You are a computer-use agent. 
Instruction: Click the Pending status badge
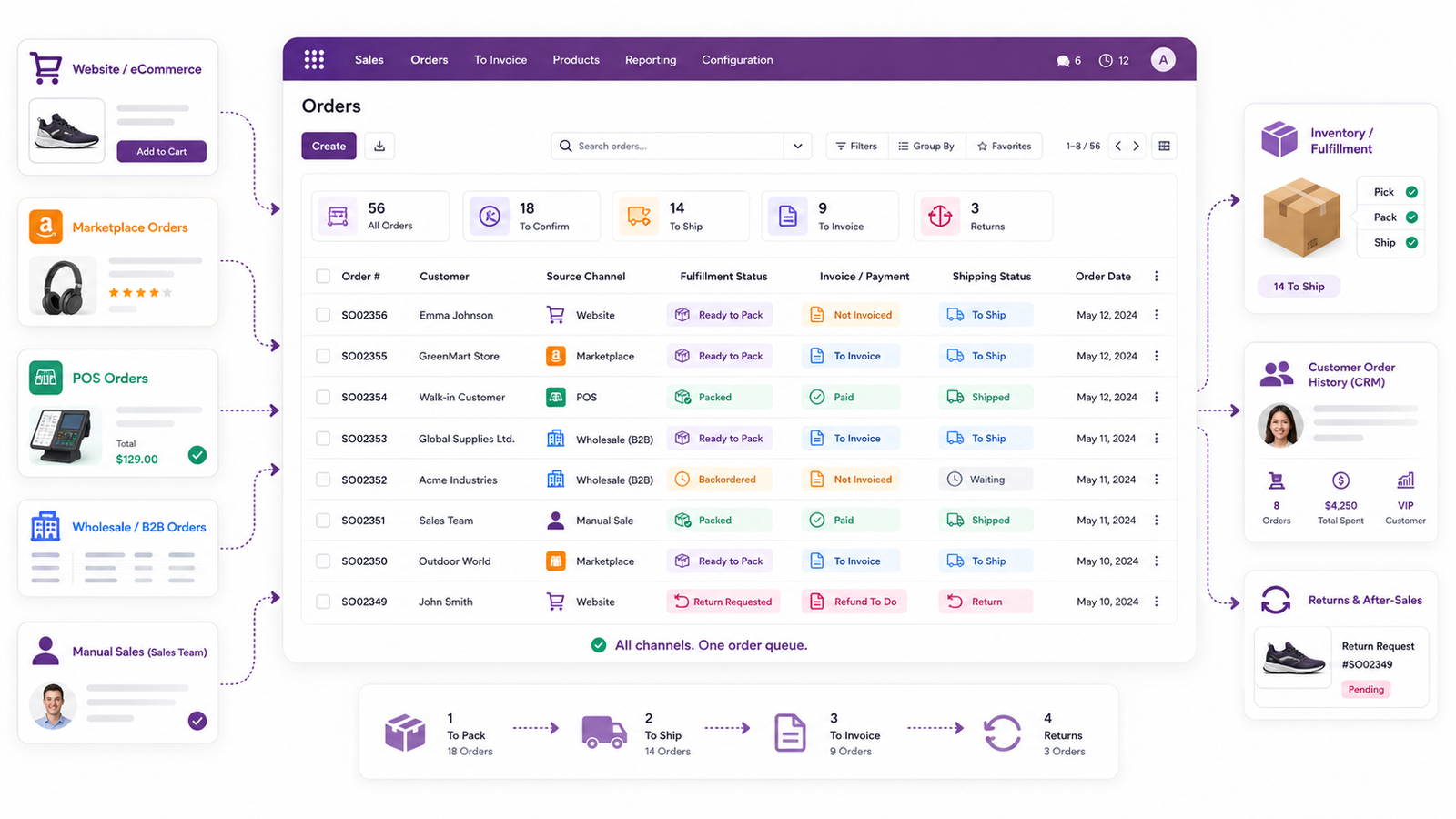coord(1366,689)
